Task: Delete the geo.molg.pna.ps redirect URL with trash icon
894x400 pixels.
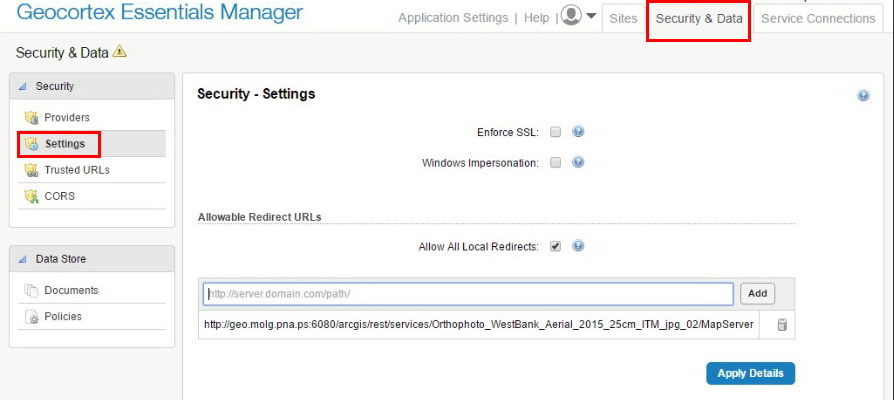Action: [782, 325]
